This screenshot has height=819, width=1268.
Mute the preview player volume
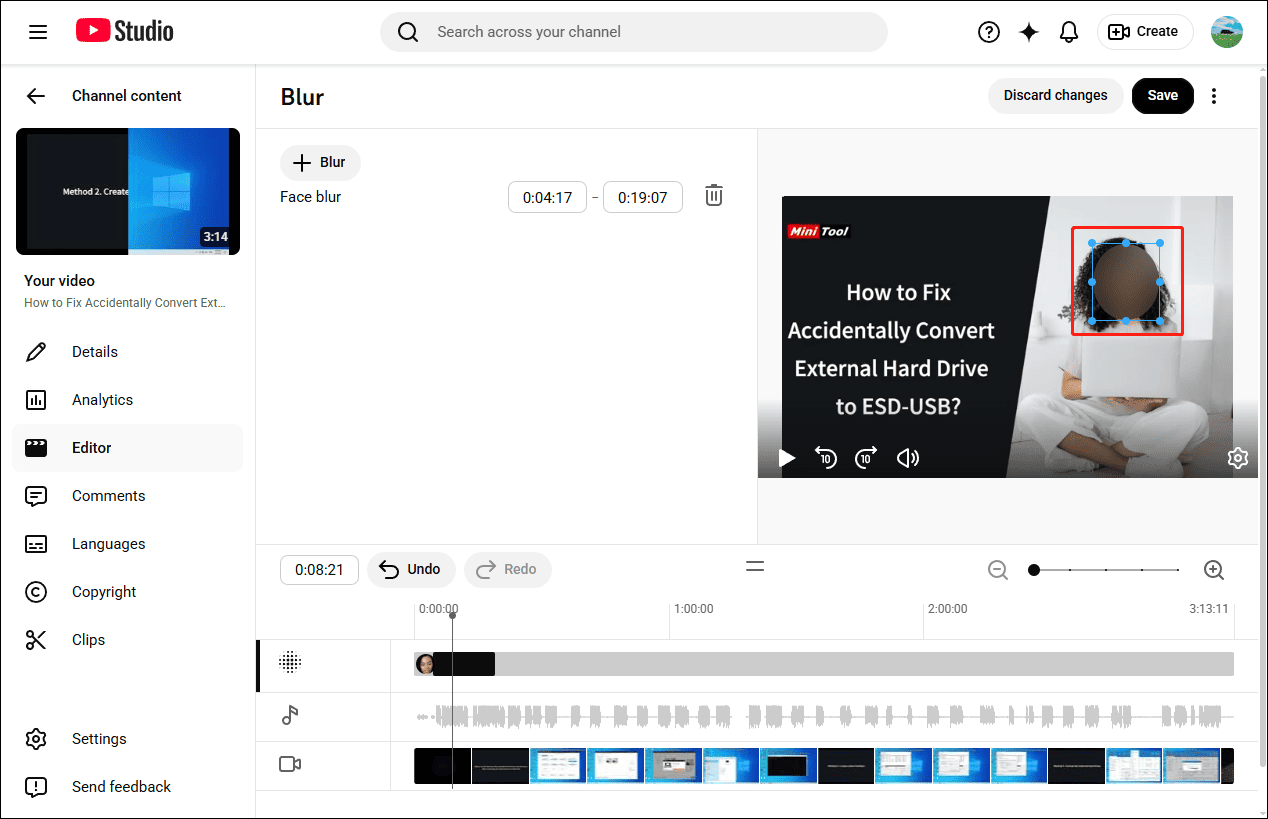pyautogui.click(x=908, y=457)
